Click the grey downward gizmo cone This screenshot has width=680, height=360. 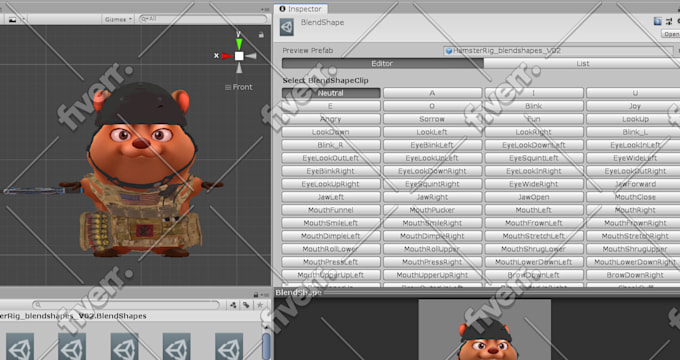pyautogui.click(x=239, y=68)
